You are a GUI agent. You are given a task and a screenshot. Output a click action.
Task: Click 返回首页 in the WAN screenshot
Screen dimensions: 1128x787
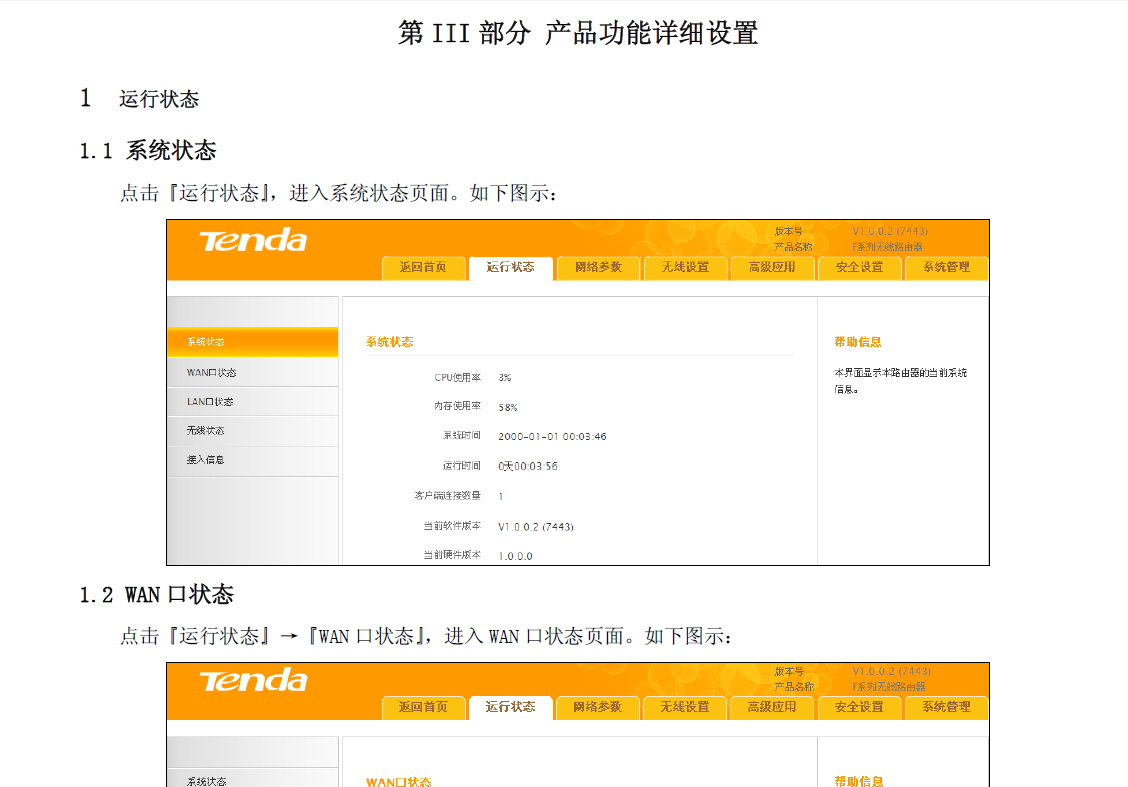click(x=424, y=707)
